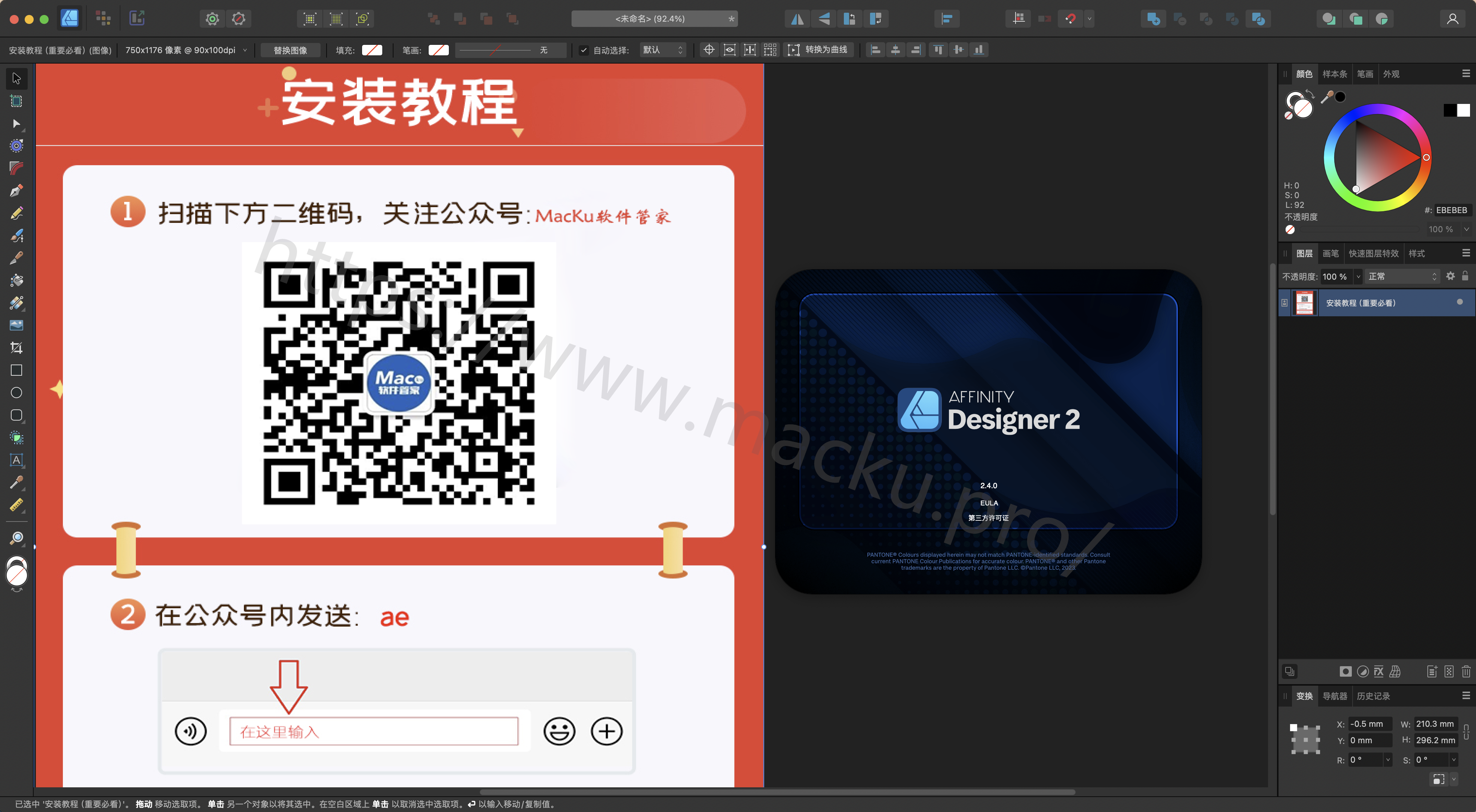Select the Shape Builder tool
This screenshot has height=812, width=1476.
(x=16, y=437)
